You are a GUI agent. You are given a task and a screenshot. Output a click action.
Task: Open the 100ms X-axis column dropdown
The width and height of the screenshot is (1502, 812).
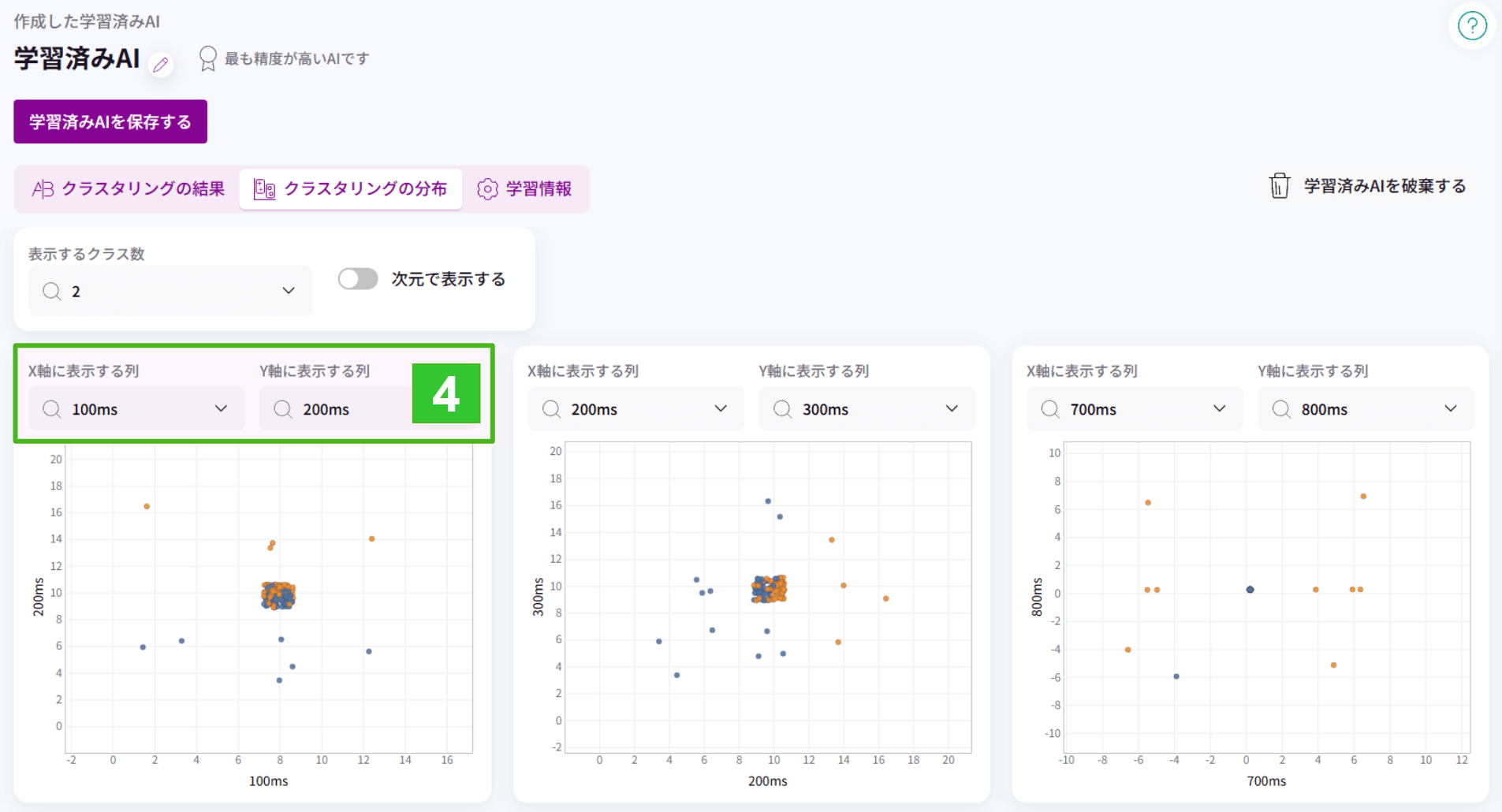221,409
